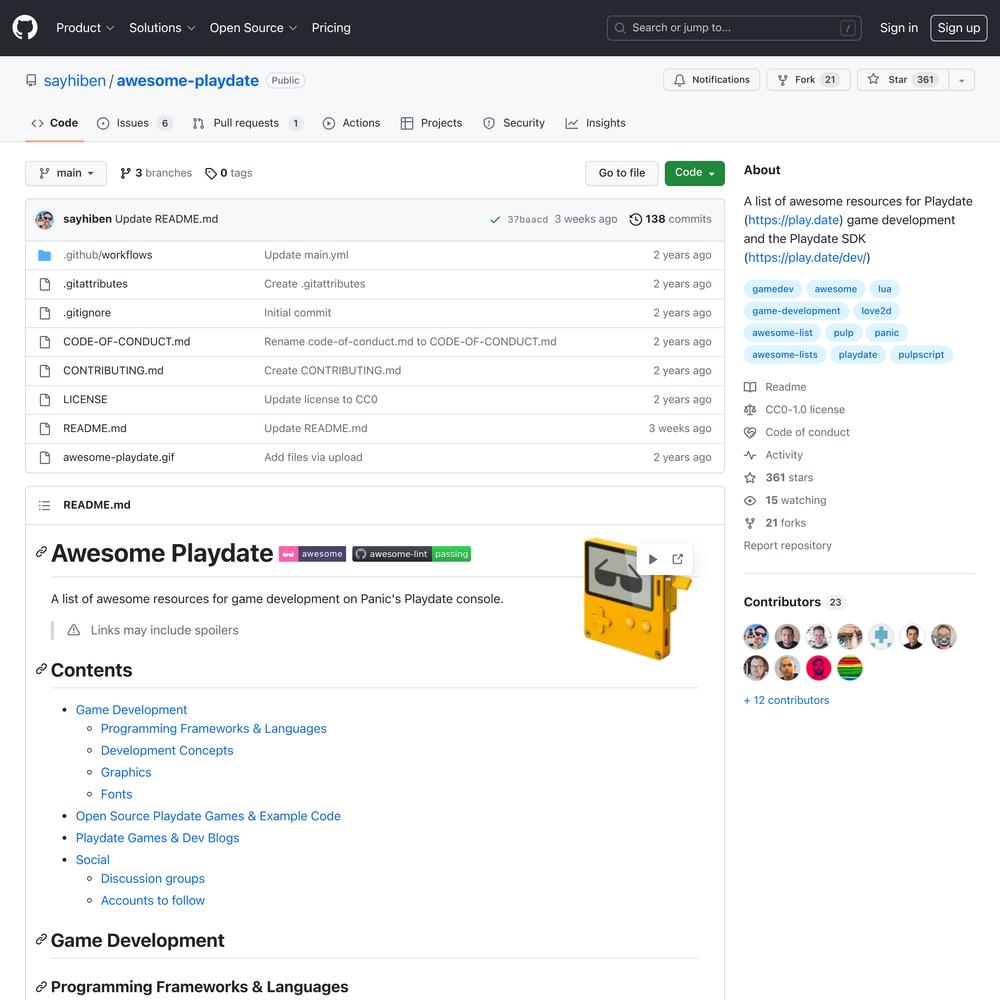The width and height of the screenshot is (1000, 1000).
Task: View the CC0-1.0 license link
Action: [794, 410]
